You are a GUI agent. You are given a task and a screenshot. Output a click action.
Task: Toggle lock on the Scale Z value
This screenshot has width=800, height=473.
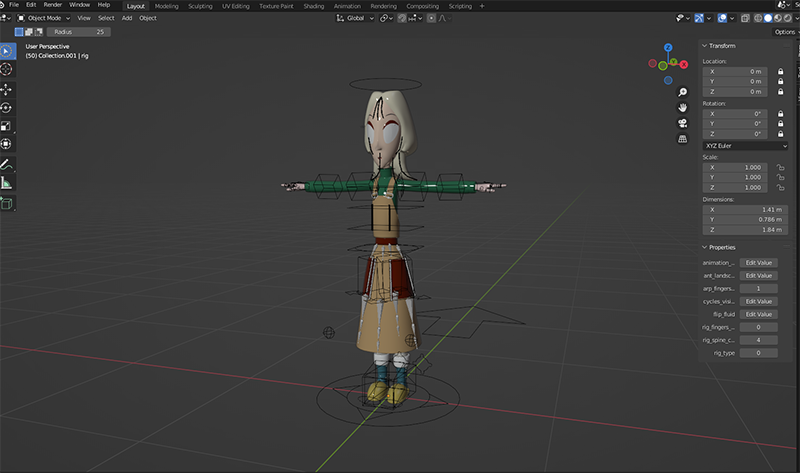pos(781,188)
